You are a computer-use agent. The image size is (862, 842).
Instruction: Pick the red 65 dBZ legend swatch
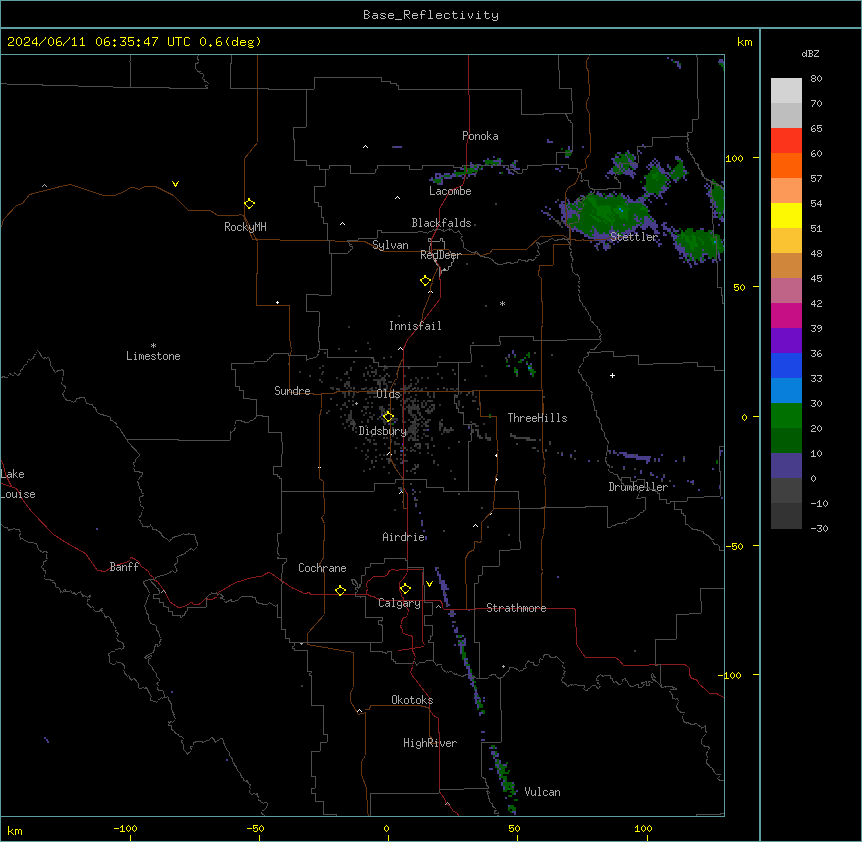(x=786, y=140)
